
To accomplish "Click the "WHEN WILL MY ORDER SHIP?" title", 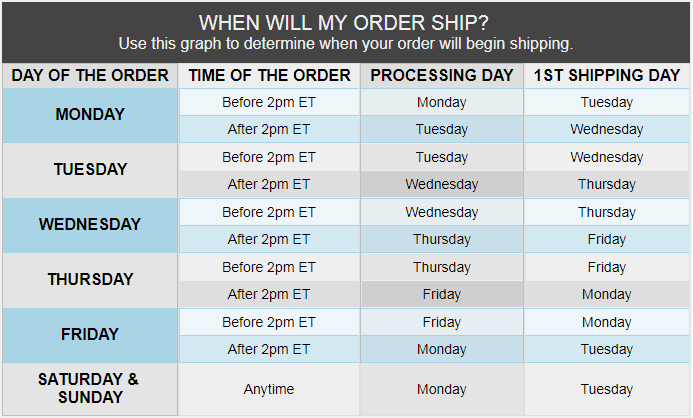I will (345, 22).
